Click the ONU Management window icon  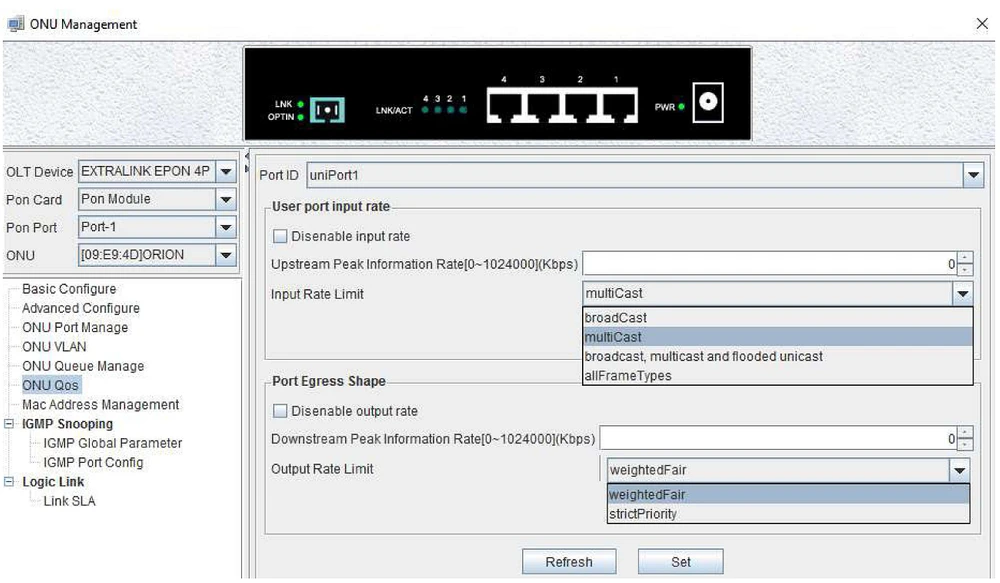click(x=15, y=23)
